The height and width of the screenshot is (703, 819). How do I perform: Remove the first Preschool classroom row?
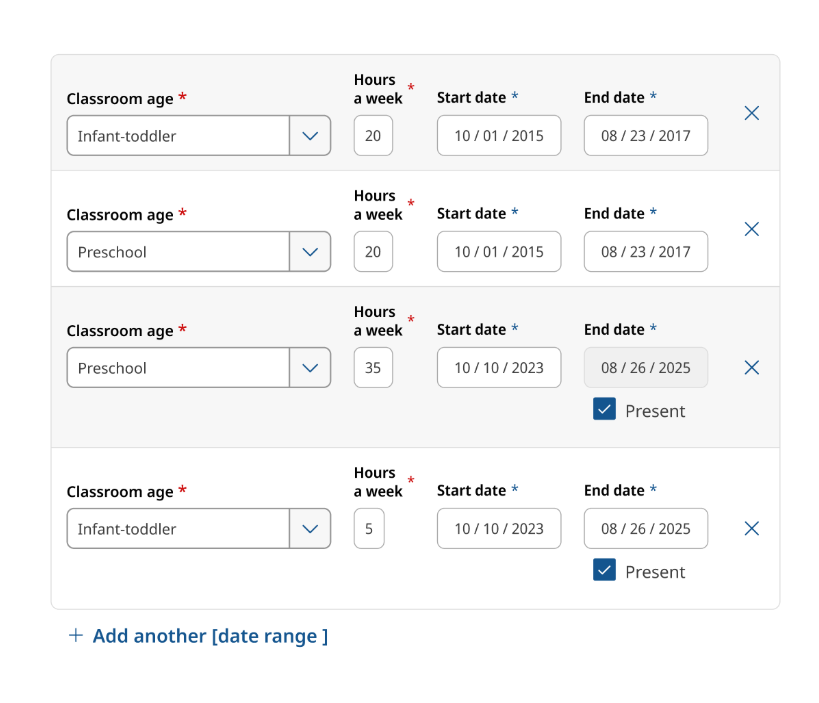(x=751, y=229)
